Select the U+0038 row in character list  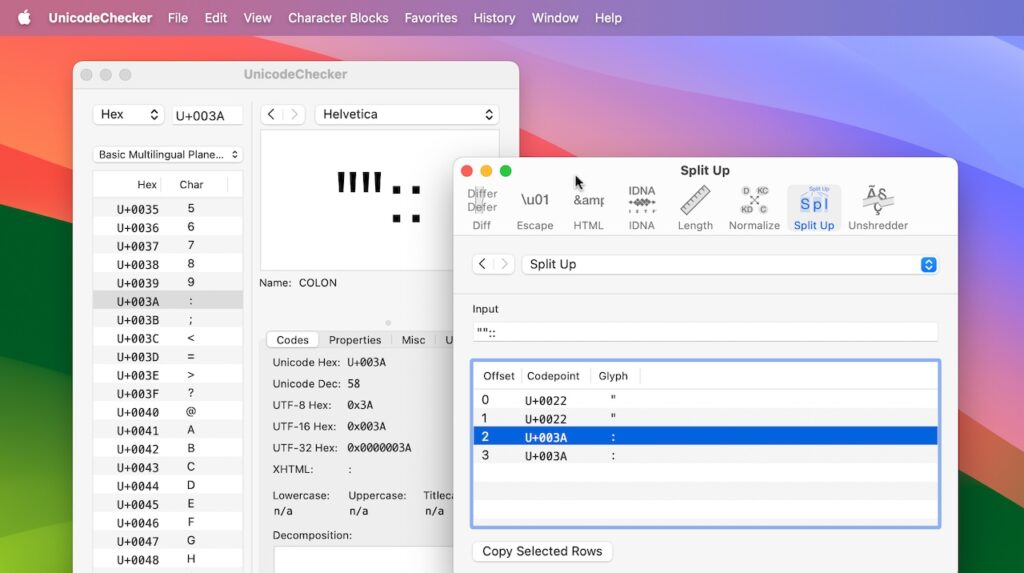coord(168,264)
